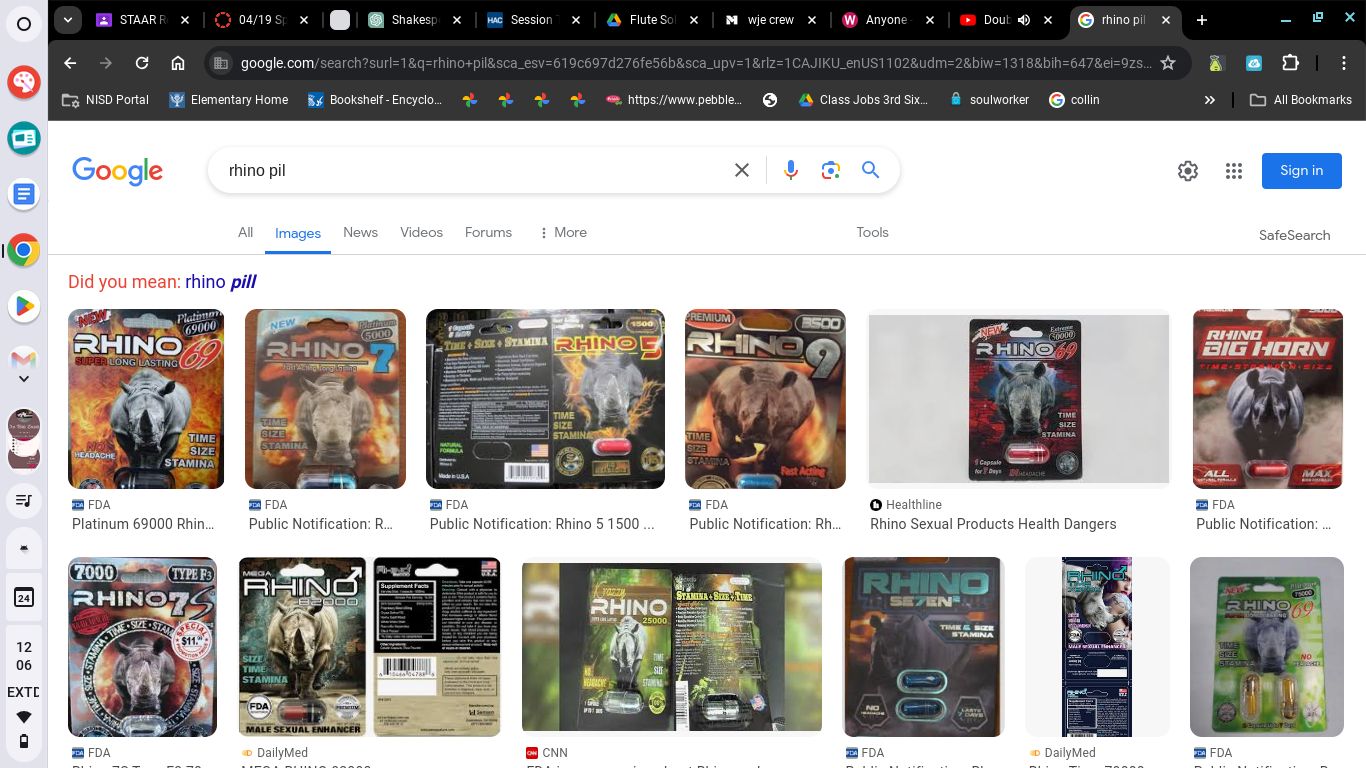The width and height of the screenshot is (1366, 768).
Task: Open the Healthline Rhino image result
Action: [x=1018, y=398]
